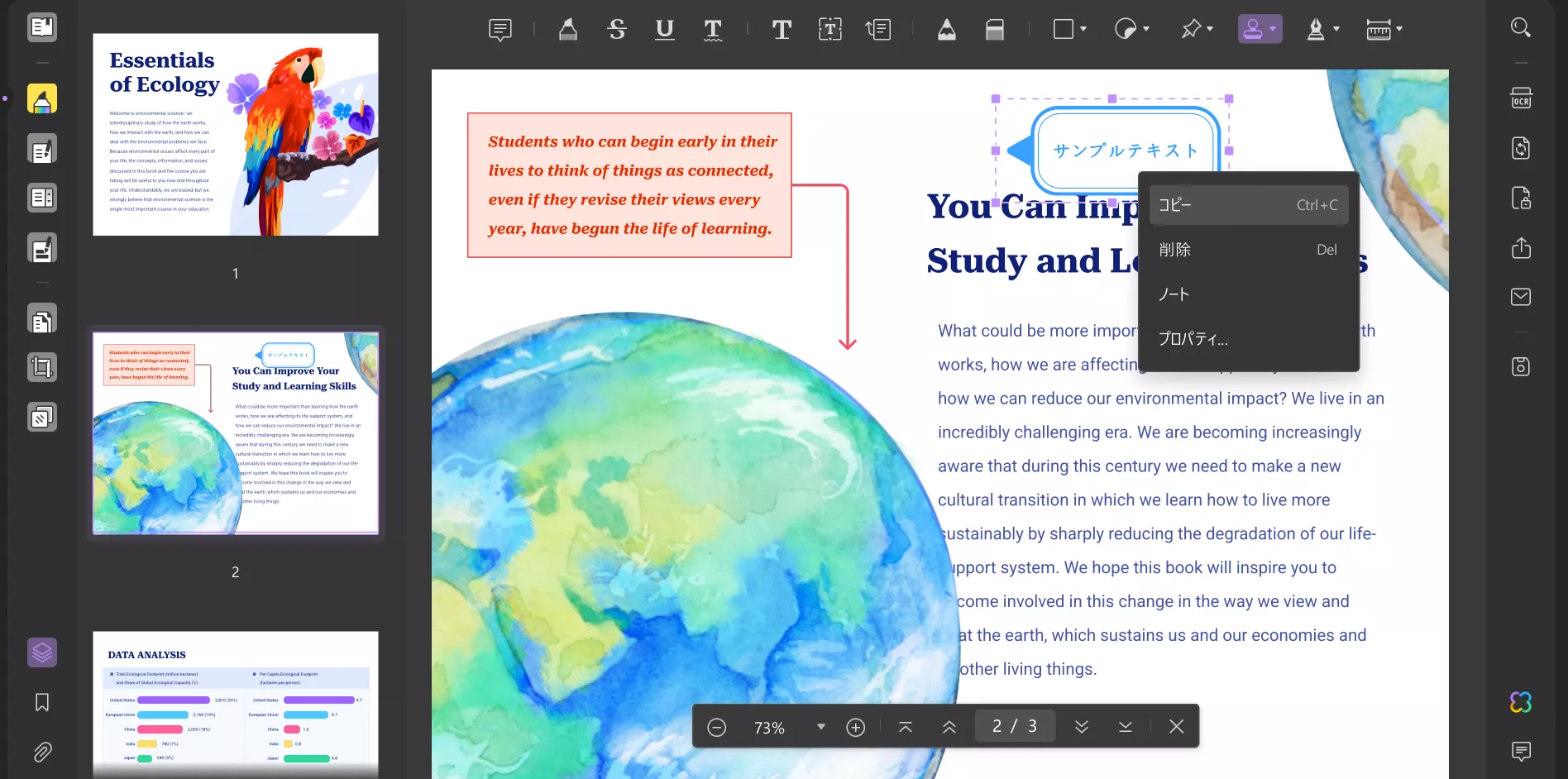Choose ノート from the context menu
This screenshot has width=1568, height=779.
1249,294
